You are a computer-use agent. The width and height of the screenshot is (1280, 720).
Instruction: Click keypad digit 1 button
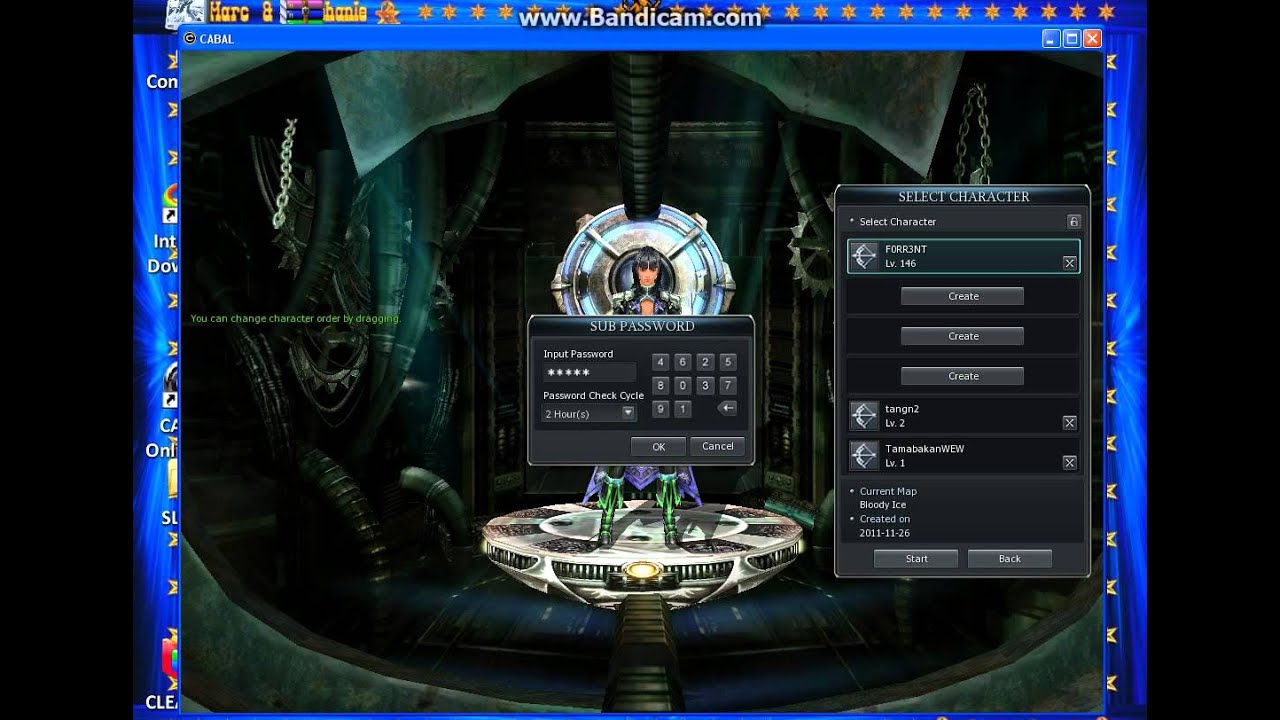(682, 408)
